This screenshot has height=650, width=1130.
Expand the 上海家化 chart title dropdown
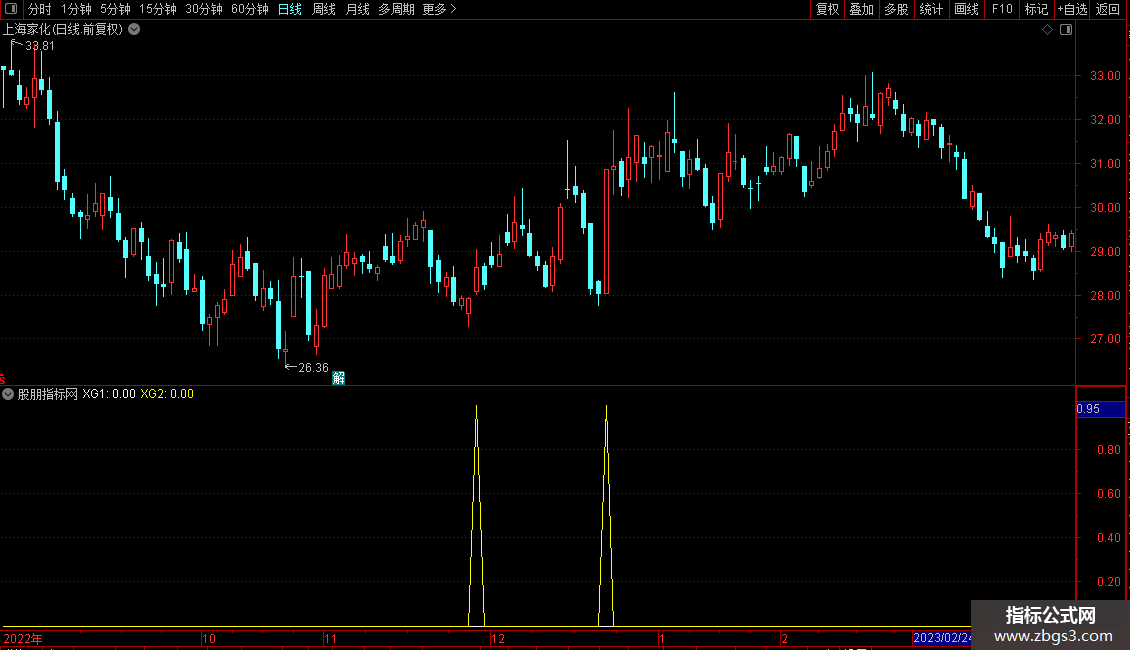(x=134, y=30)
